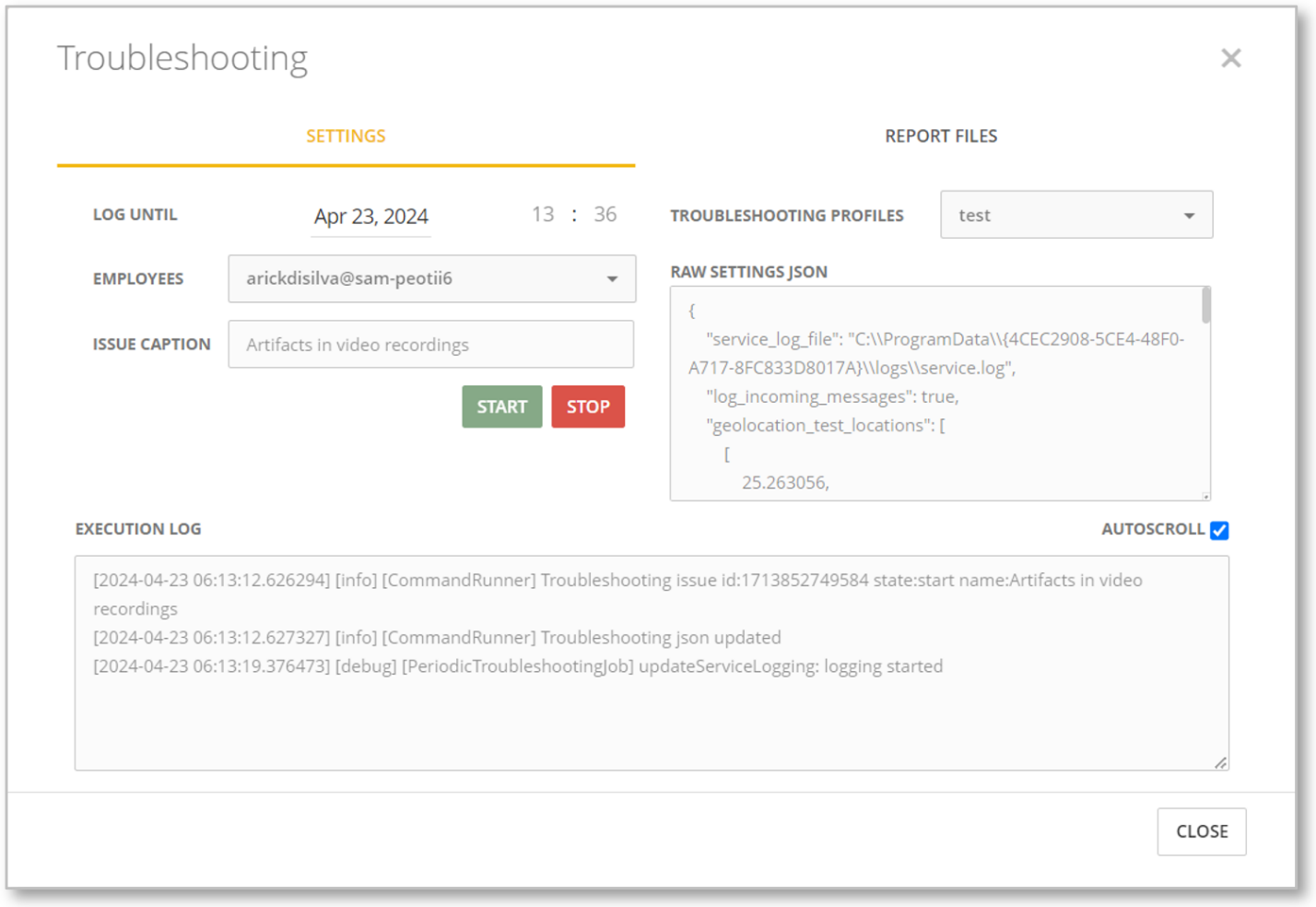Click inside the Raw Settings JSON textarea
1316x907 pixels.
click(940, 394)
